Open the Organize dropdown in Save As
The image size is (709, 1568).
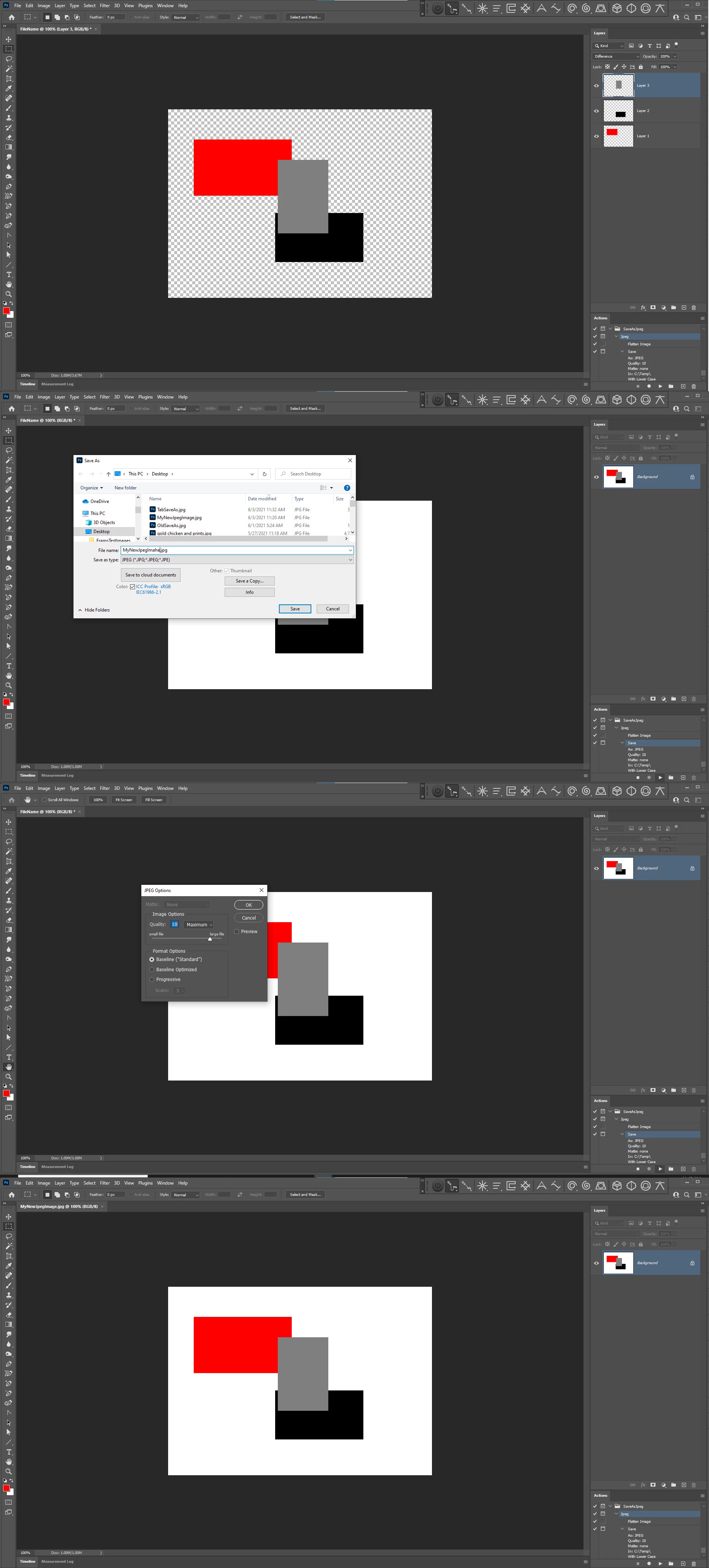[91, 487]
